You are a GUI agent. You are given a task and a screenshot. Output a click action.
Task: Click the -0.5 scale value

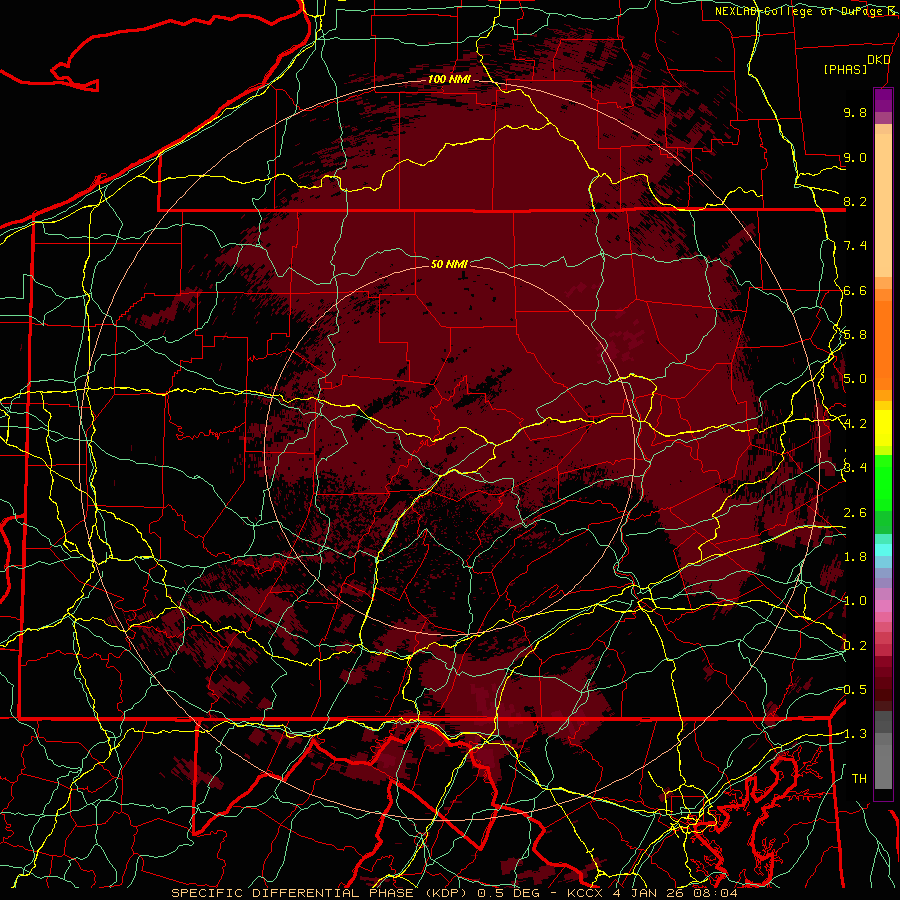[x=852, y=689]
